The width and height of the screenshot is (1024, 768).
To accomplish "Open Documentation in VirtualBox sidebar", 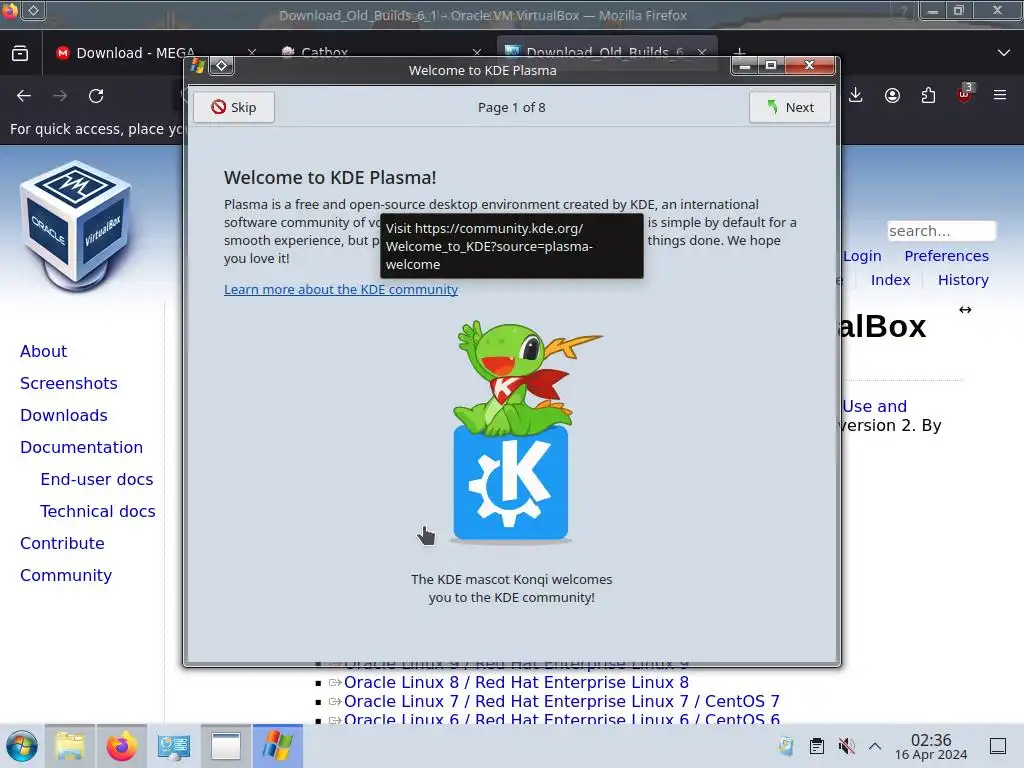I will pyautogui.click(x=81, y=447).
